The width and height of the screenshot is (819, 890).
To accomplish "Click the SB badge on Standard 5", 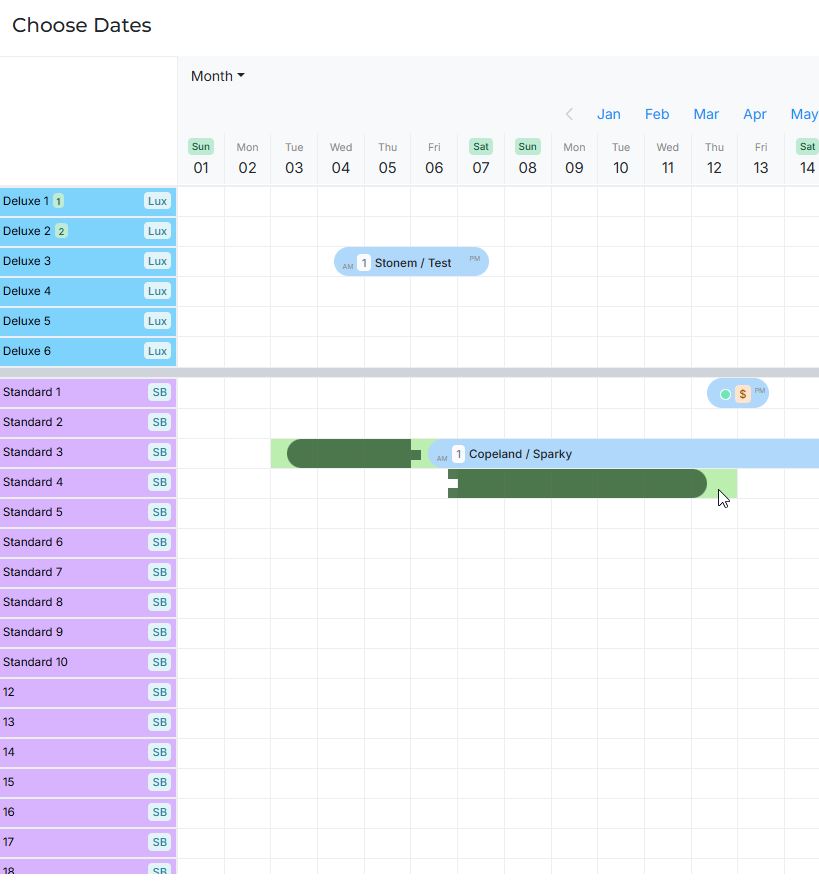I will (x=159, y=512).
